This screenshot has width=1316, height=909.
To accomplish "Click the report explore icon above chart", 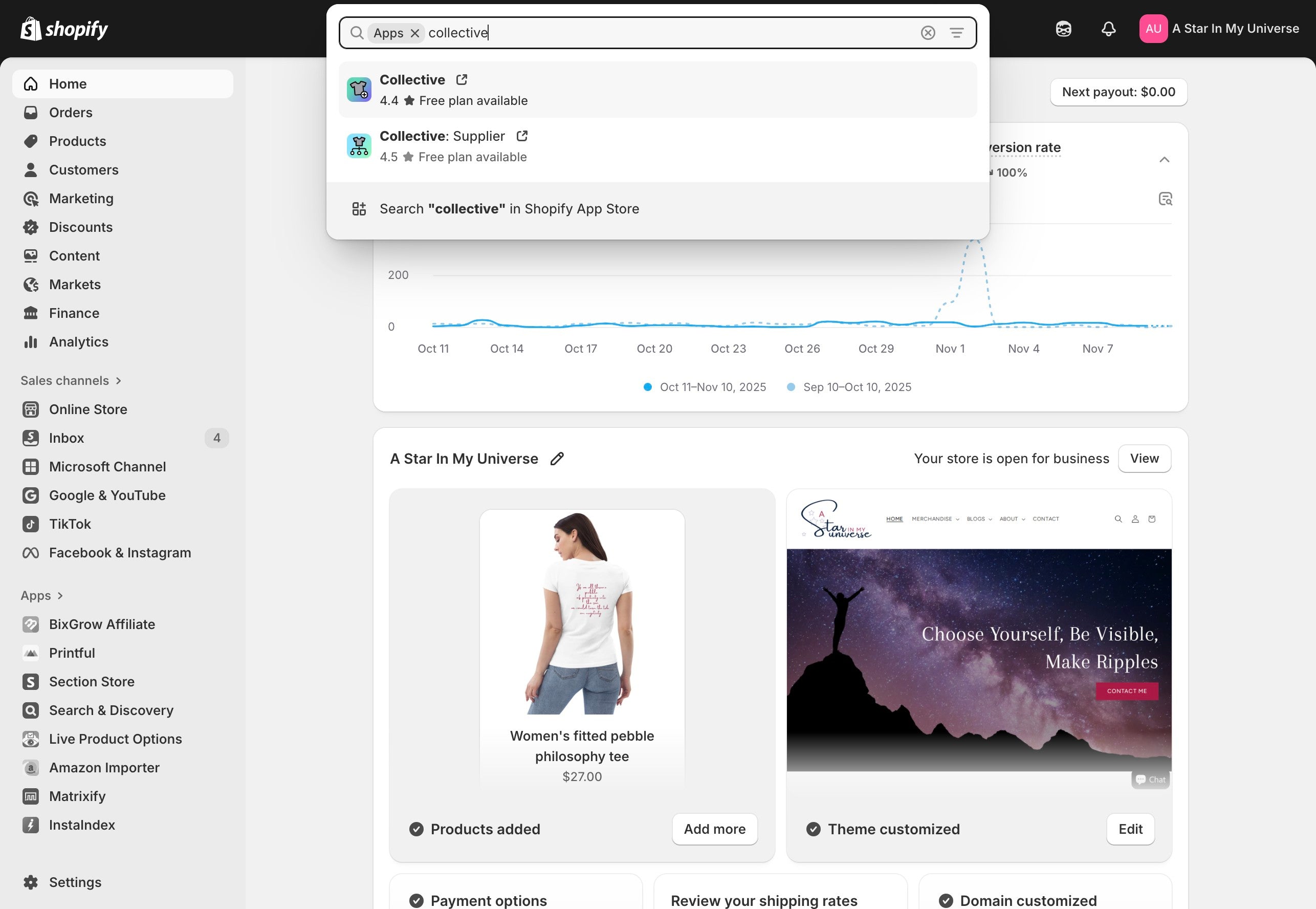I will (x=1165, y=199).
